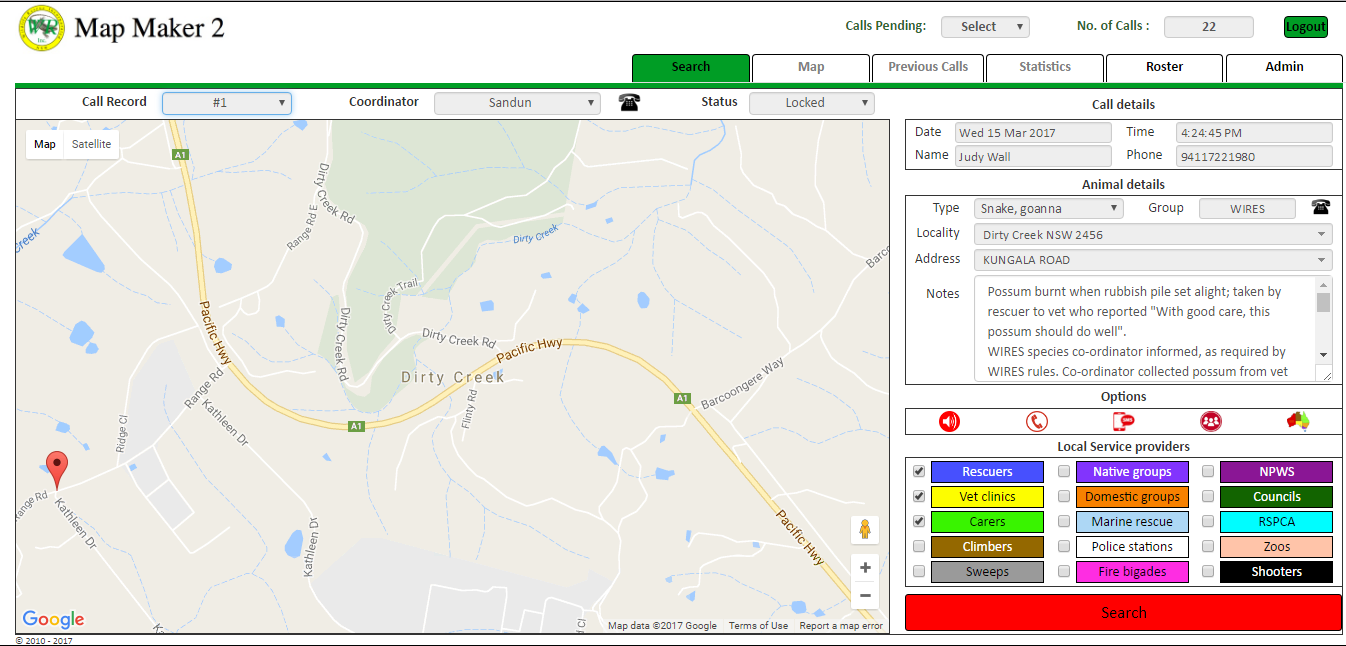This screenshot has width=1346, height=646.
Task: Switch to the Map tab
Action: coord(811,67)
